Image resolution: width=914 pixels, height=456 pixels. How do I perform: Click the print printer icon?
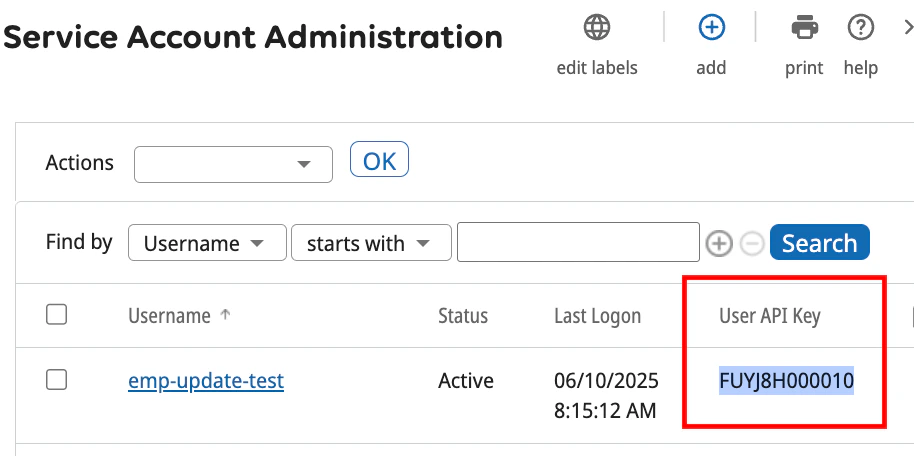804,28
